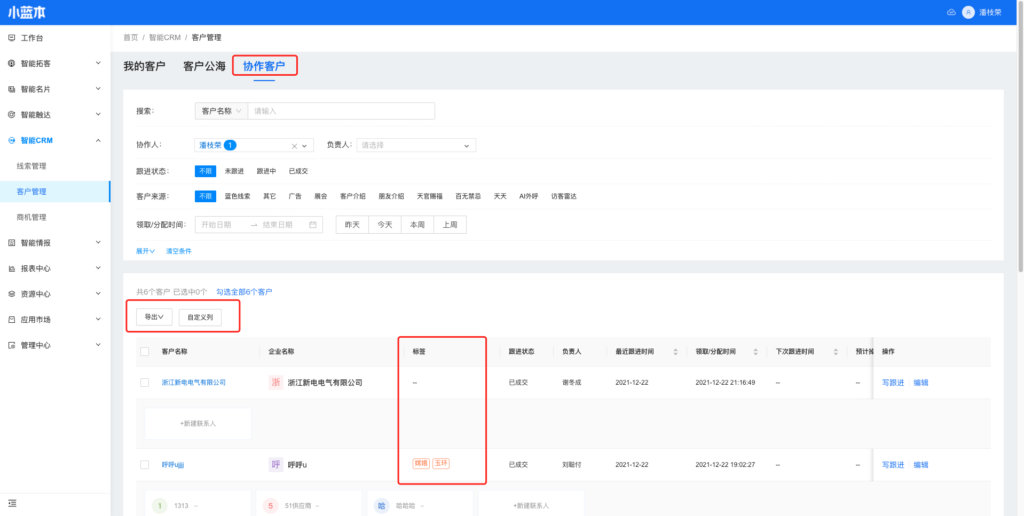
Task: Click the user avatar icon beside 潘枝荣
Action: [x=968, y=12]
